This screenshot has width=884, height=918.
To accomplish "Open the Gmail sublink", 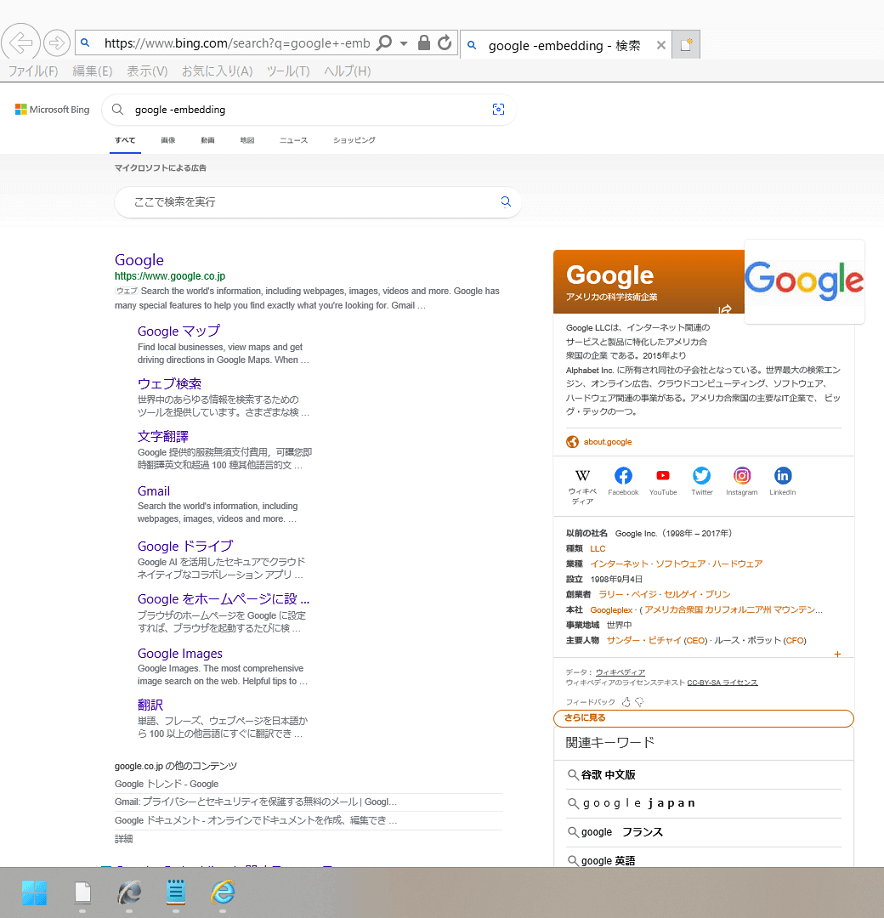I will [153, 491].
